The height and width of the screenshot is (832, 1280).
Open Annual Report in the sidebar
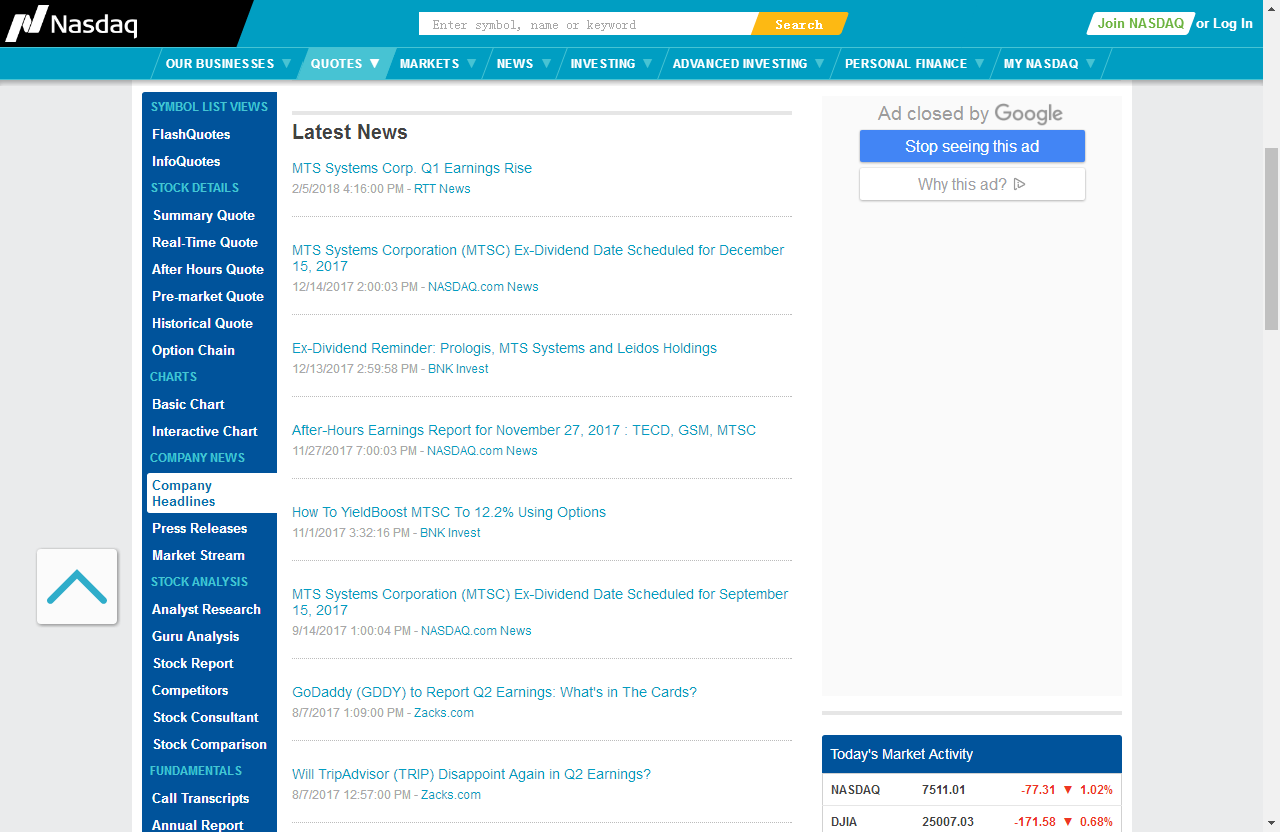[x=198, y=825]
